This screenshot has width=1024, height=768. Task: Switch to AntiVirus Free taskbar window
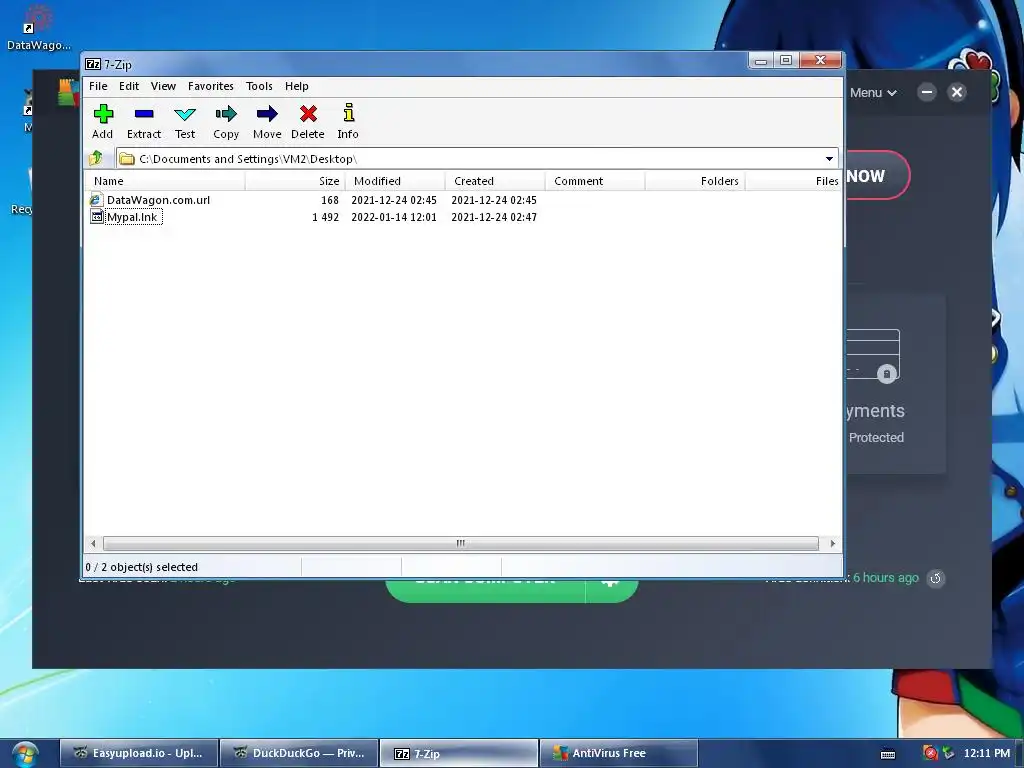(x=619, y=754)
